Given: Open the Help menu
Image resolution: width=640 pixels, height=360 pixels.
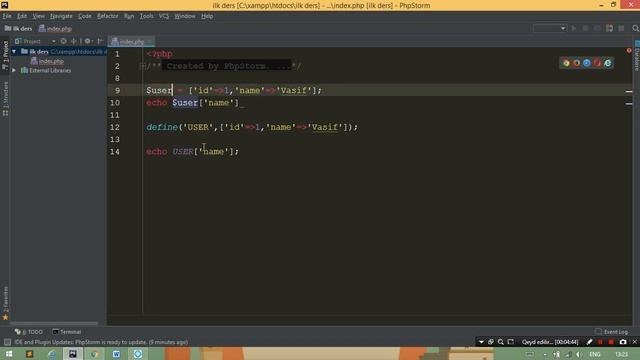Looking at the screenshot, I should pos(207,16).
